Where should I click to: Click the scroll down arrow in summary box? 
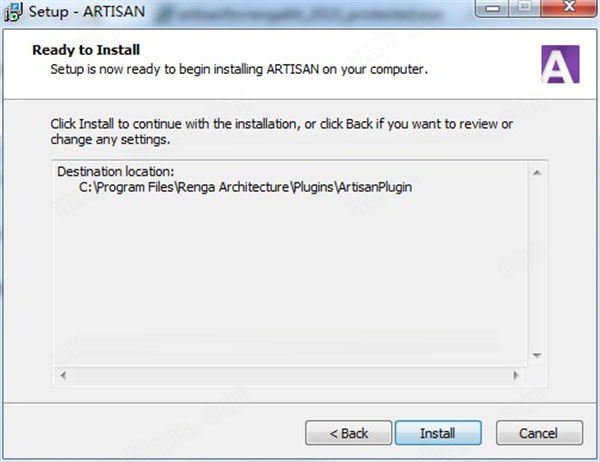[x=537, y=356]
